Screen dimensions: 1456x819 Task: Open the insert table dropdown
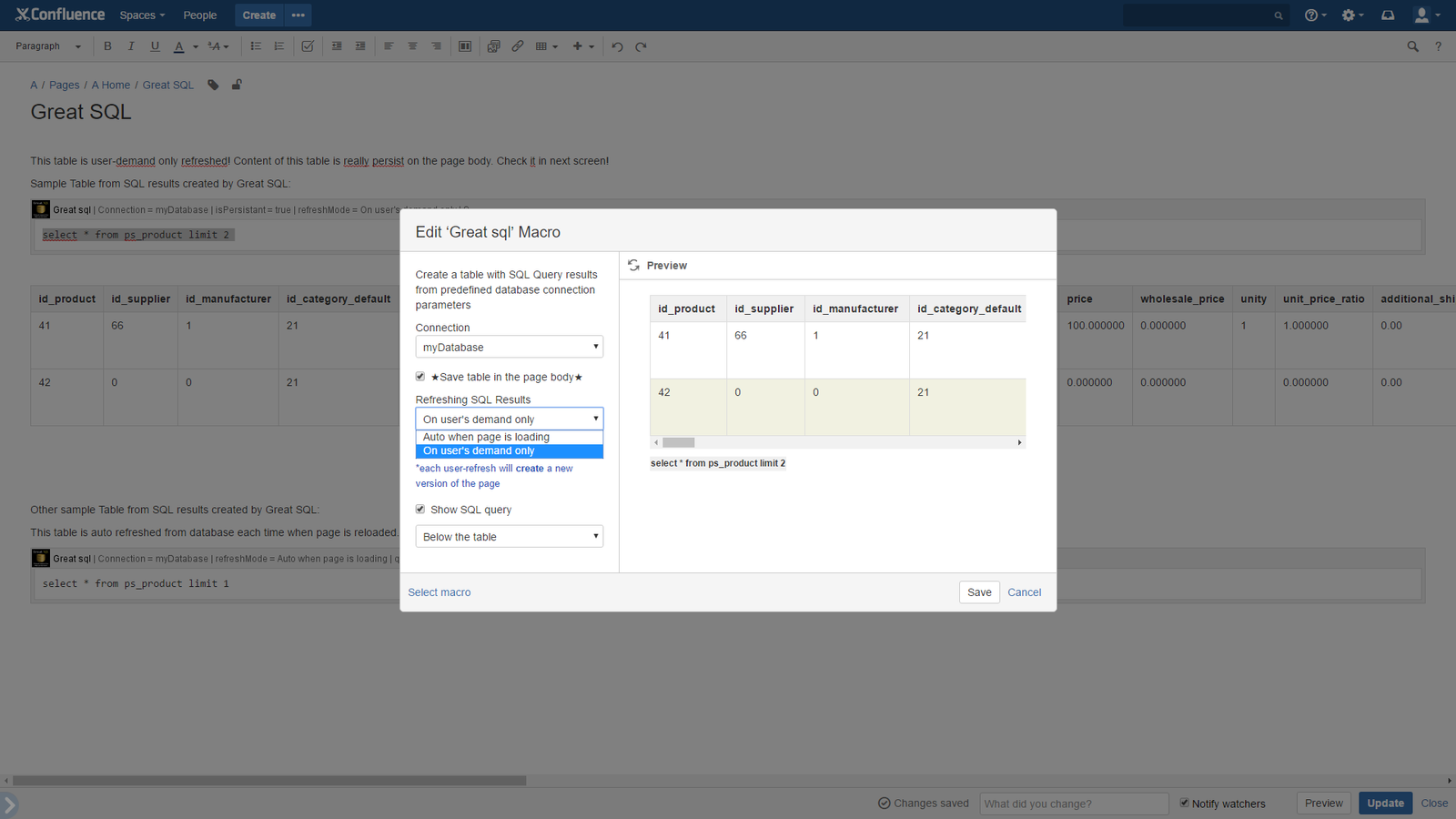[547, 46]
